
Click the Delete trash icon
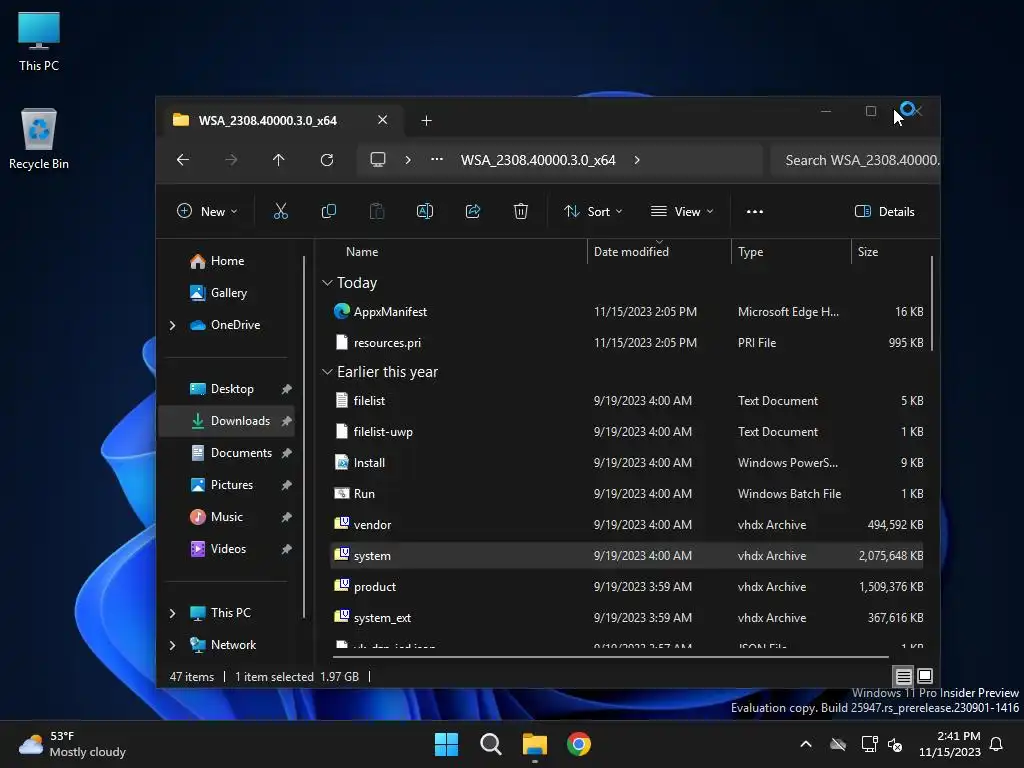pos(520,211)
